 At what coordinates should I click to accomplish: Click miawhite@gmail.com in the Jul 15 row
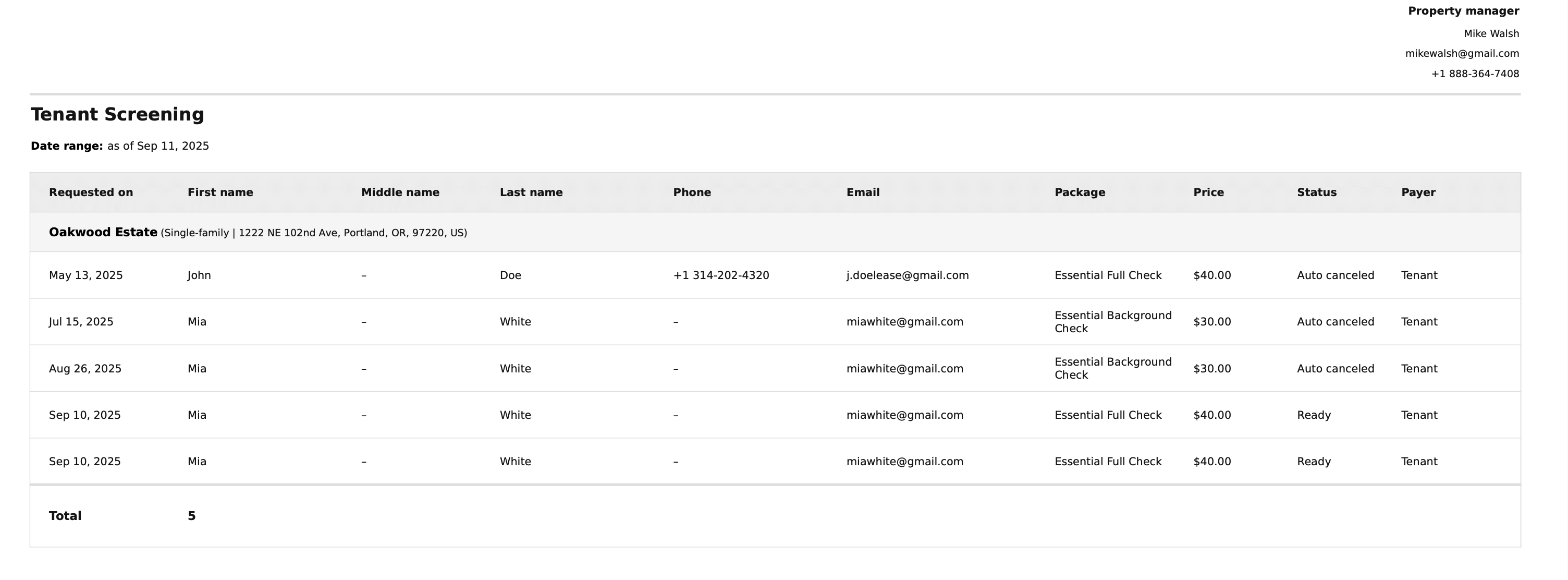coord(904,322)
